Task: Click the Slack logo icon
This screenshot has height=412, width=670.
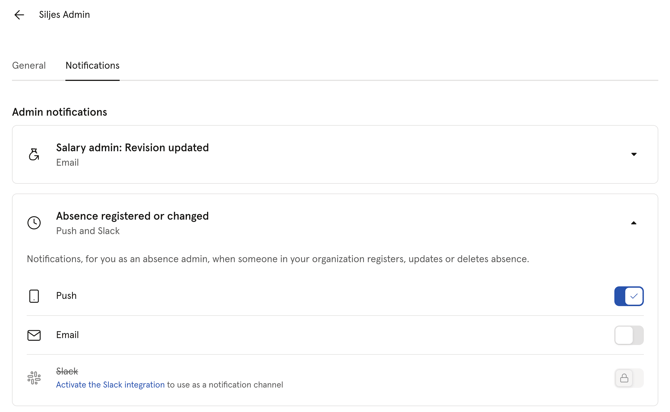Action: [34, 378]
